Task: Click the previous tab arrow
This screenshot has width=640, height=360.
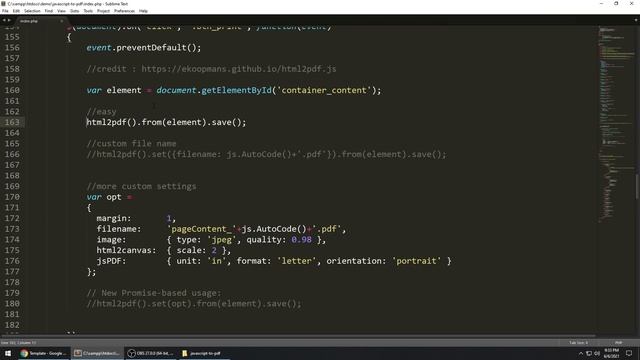Action: [4, 20]
